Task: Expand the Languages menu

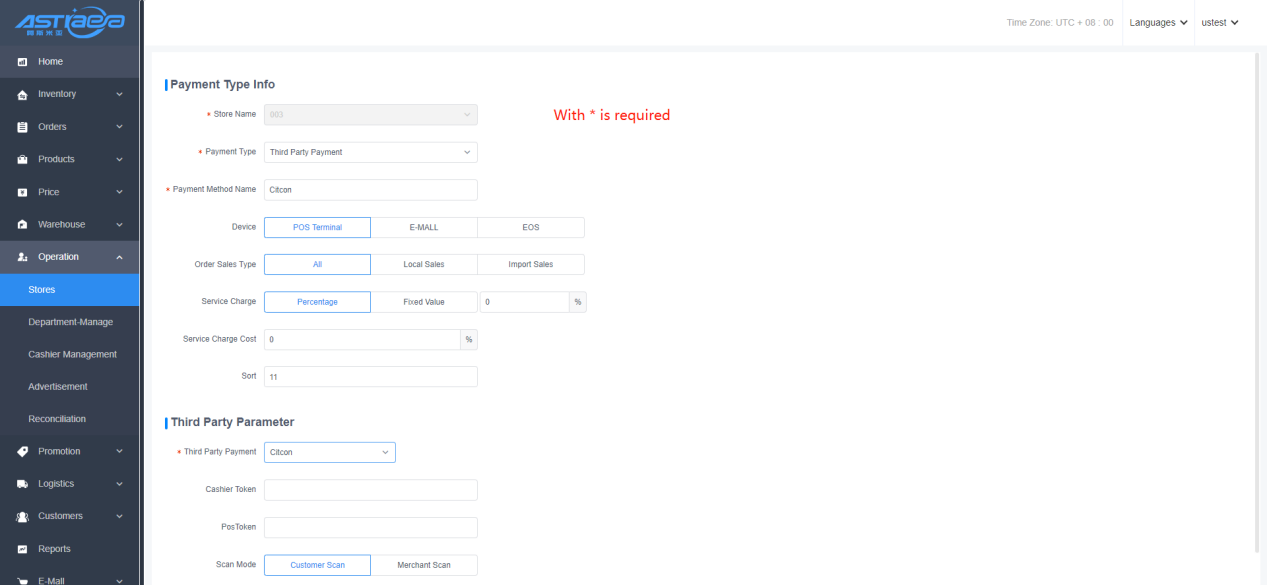Action: click(x=1158, y=23)
